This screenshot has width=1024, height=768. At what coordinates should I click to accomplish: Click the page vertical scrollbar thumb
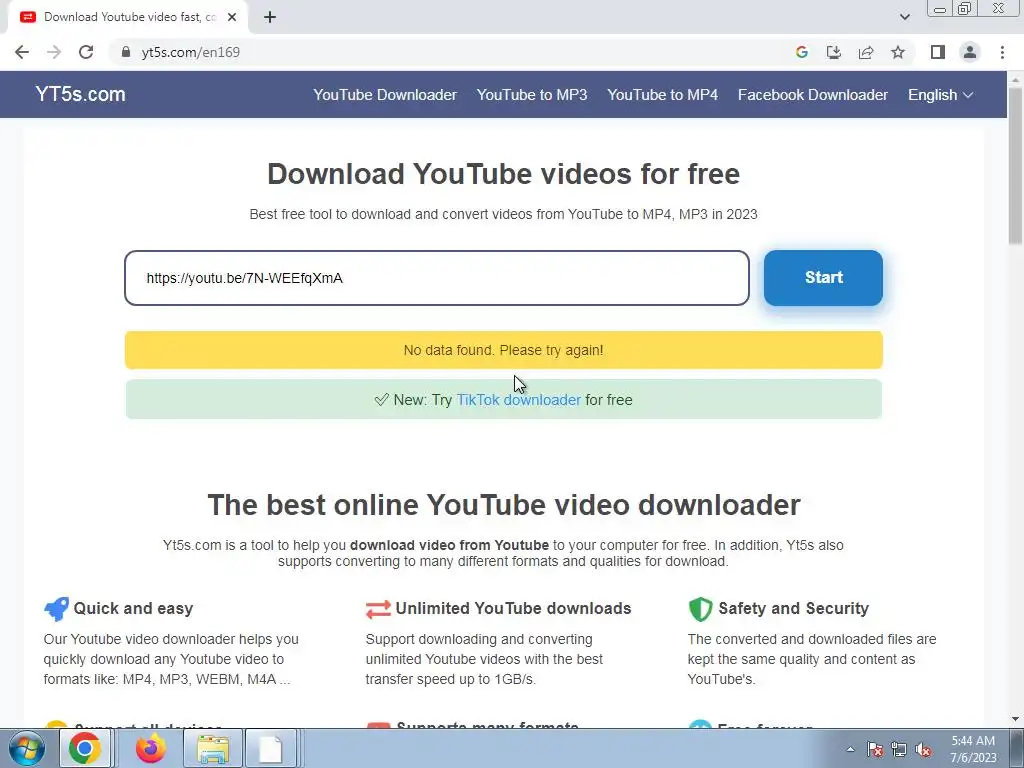1016,167
